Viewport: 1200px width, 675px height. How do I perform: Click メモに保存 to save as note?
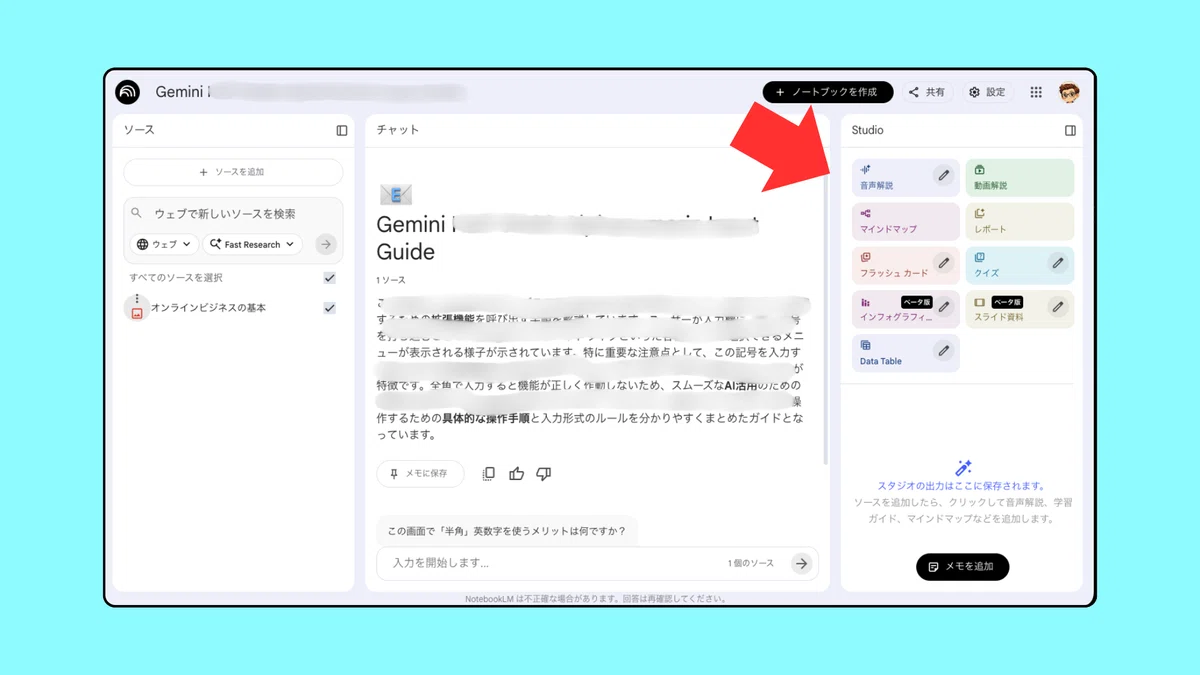[x=420, y=473]
